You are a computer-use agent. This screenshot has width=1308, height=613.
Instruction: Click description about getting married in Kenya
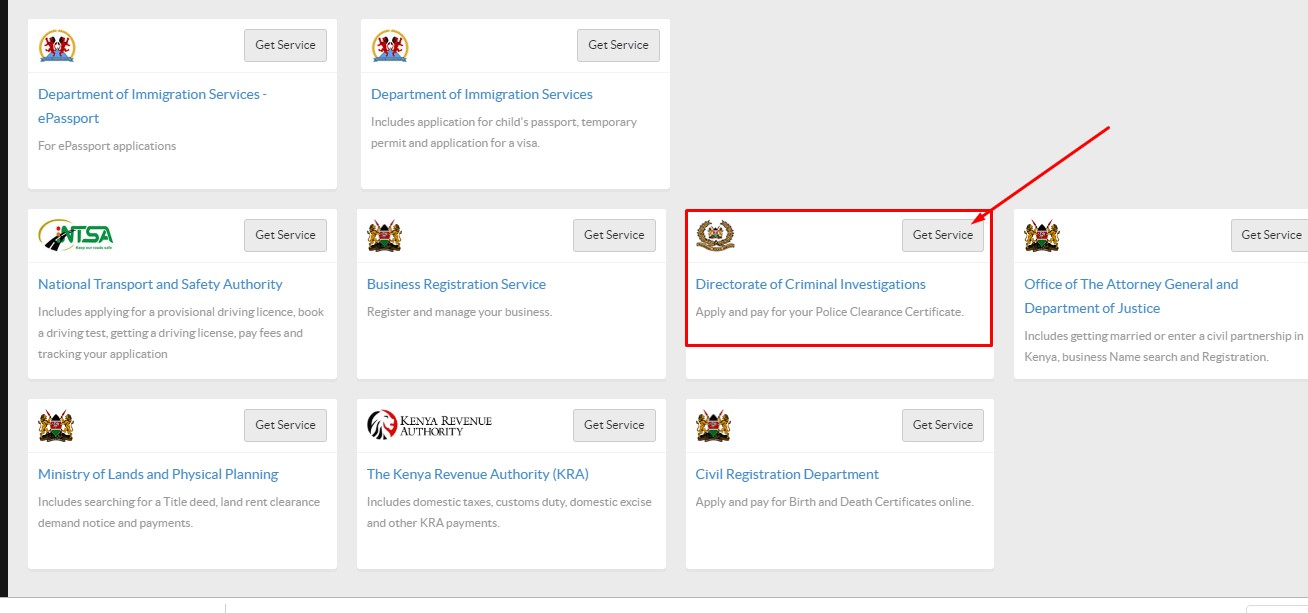pyautogui.click(x=1164, y=347)
